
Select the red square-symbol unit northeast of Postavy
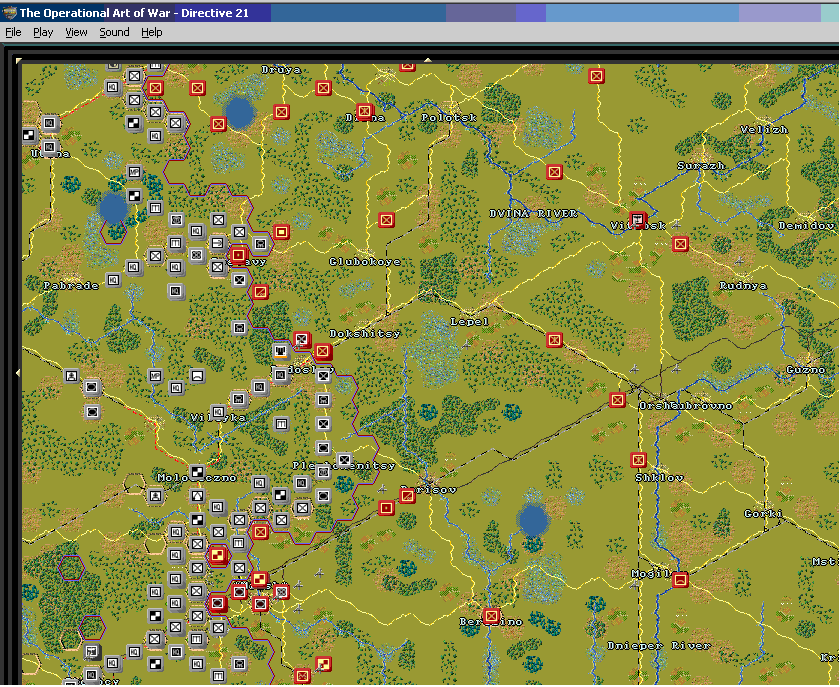[x=281, y=232]
